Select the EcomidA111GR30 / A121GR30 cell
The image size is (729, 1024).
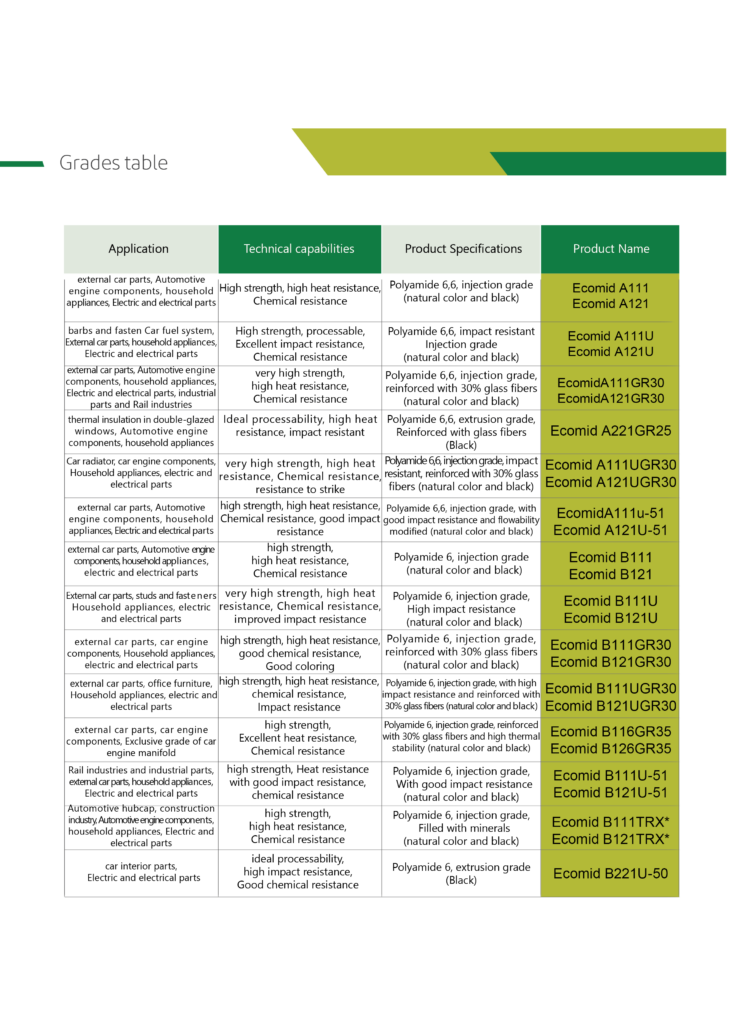pos(610,391)
